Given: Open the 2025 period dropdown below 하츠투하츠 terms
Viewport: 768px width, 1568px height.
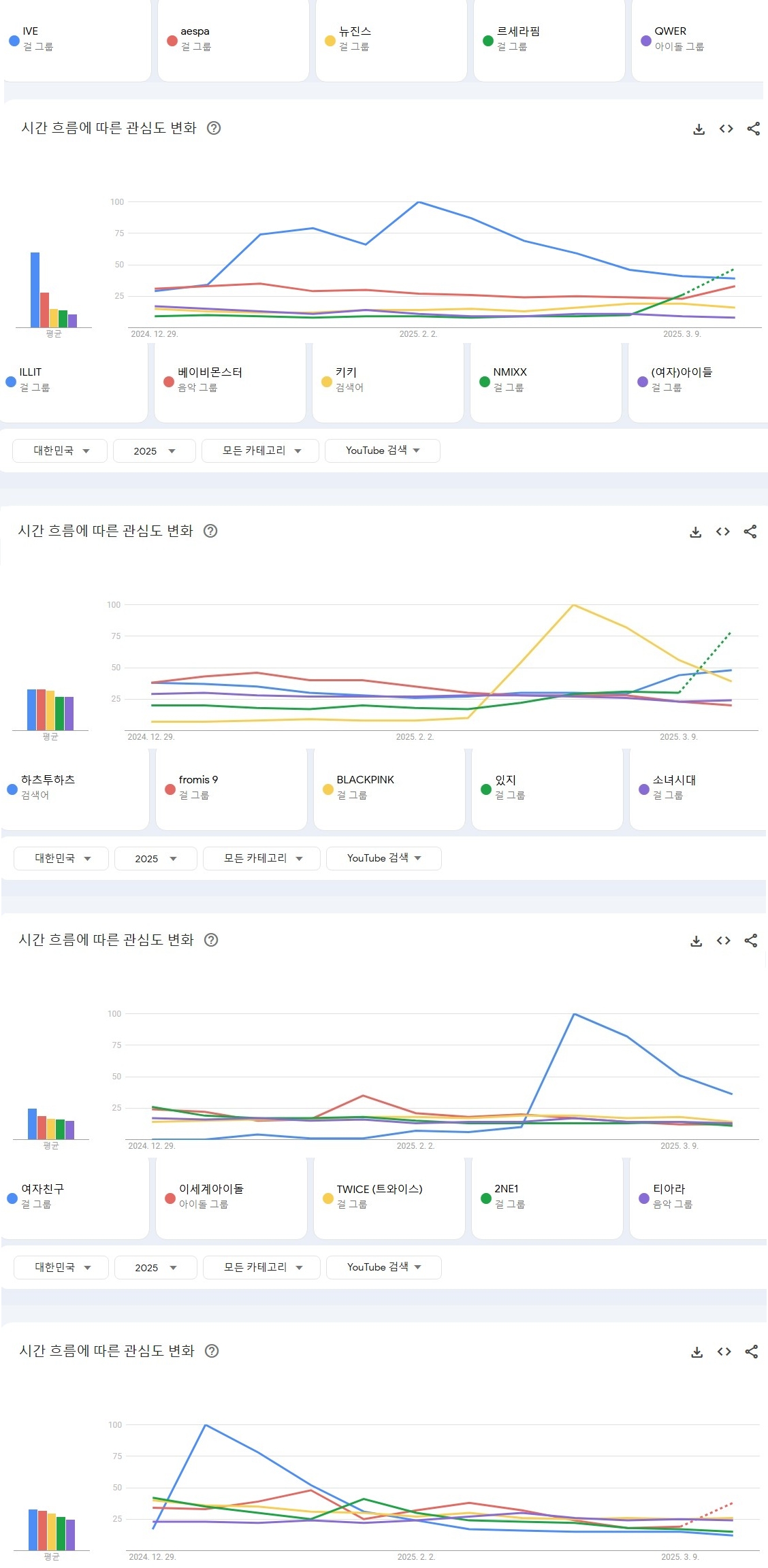Looking at the screenshot, I should [155, 858].
